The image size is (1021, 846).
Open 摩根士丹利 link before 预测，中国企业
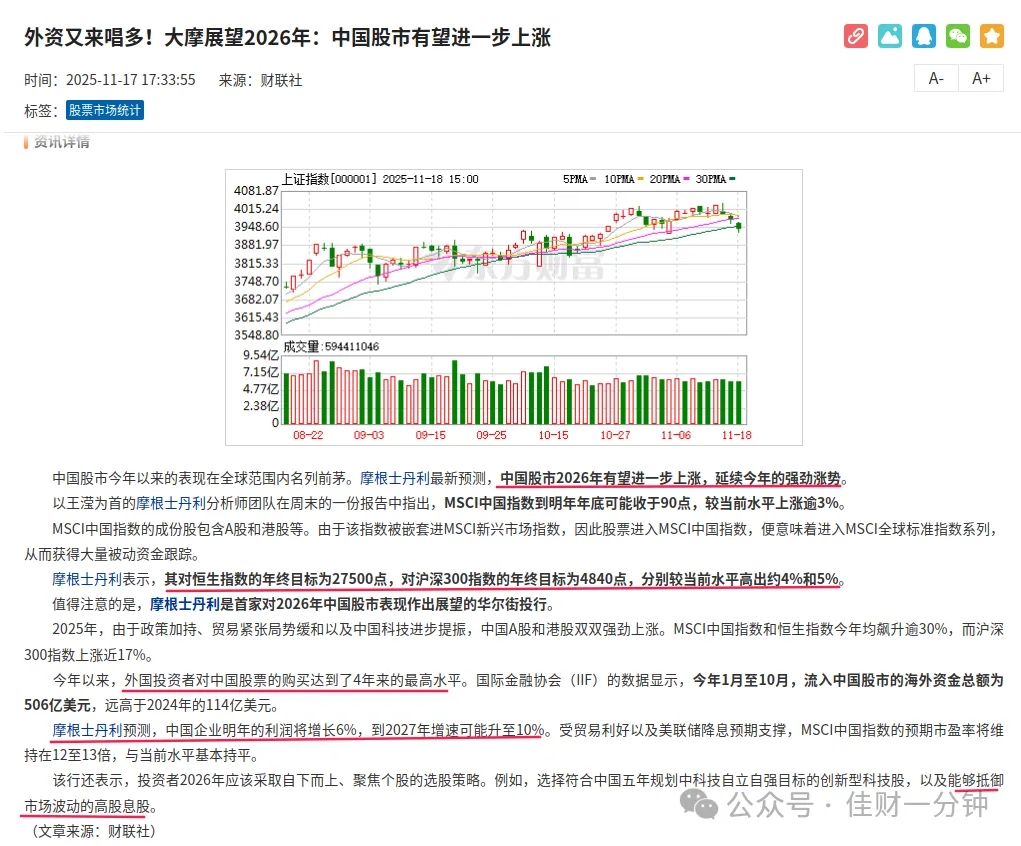tap(87, 730)
